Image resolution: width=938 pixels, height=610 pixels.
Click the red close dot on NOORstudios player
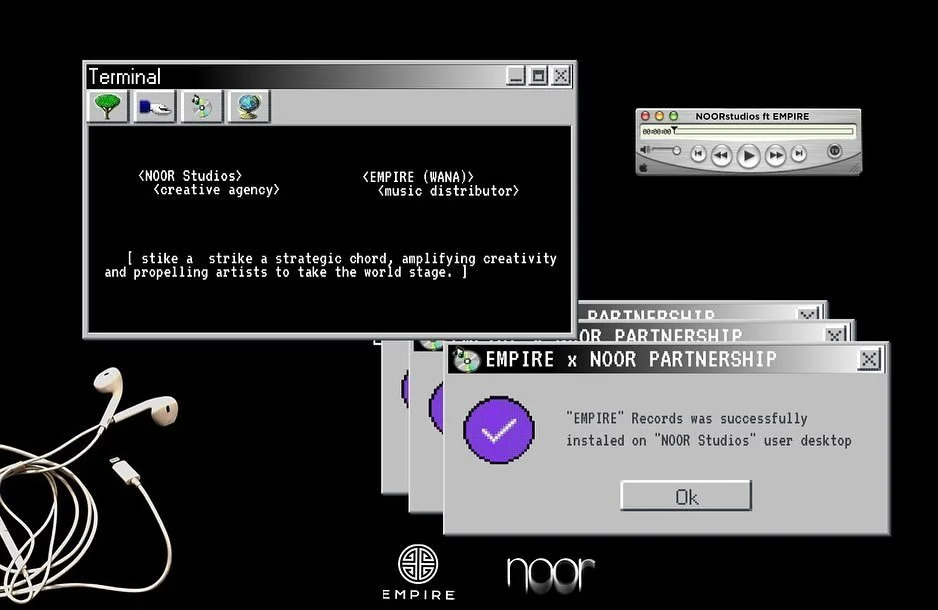click(645, 116)
